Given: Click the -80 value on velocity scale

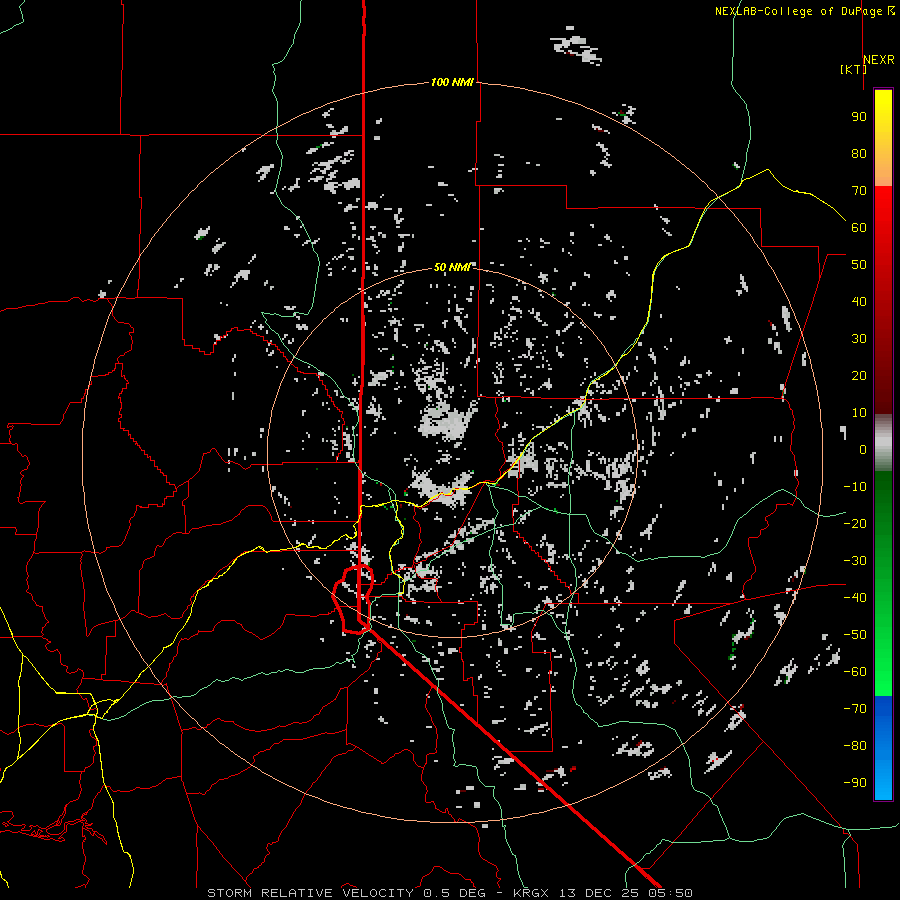Looking at the screenshot, I should pyautogui.click(x=855, y=746).
